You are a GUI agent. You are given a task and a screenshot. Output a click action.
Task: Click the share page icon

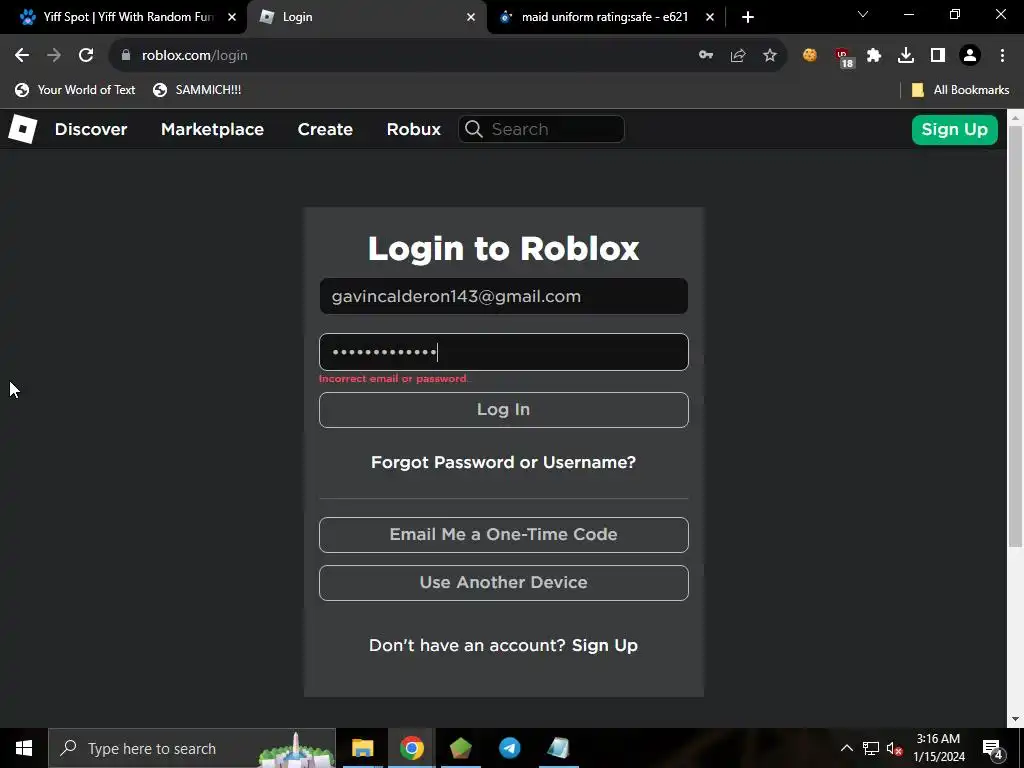click(738, 56)
